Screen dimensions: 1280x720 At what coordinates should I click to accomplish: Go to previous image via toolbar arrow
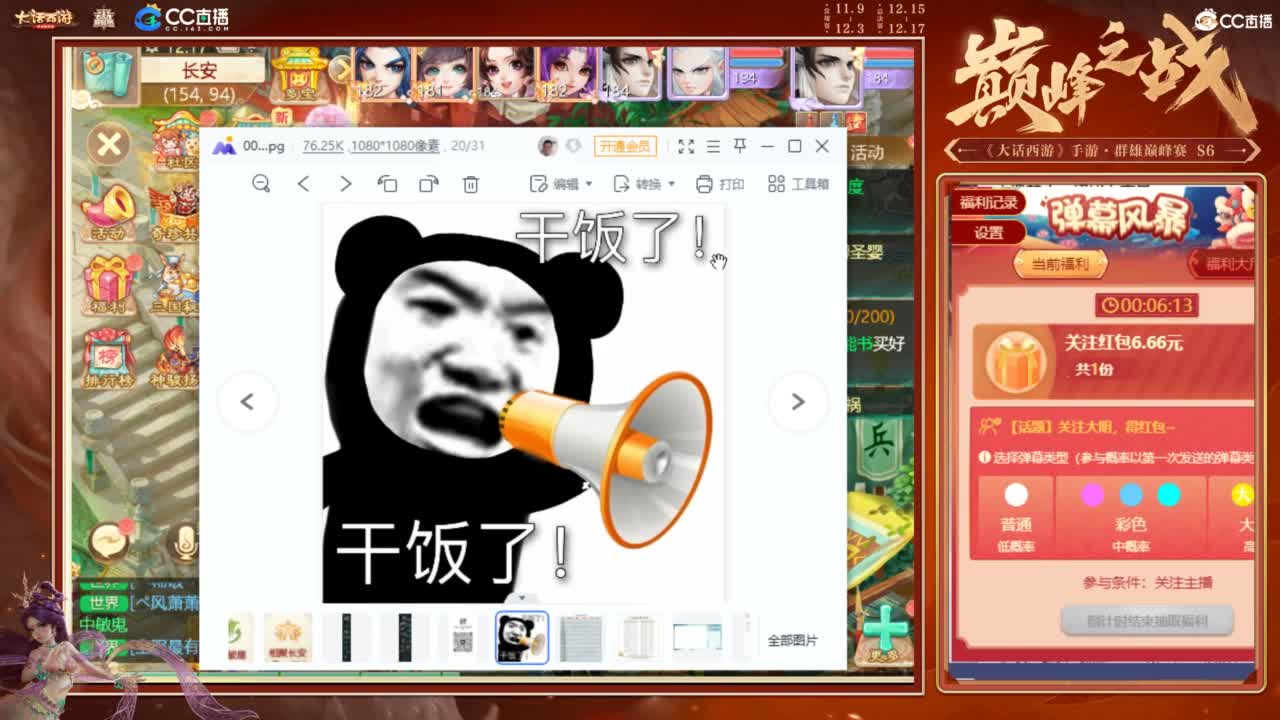[303, 184]
